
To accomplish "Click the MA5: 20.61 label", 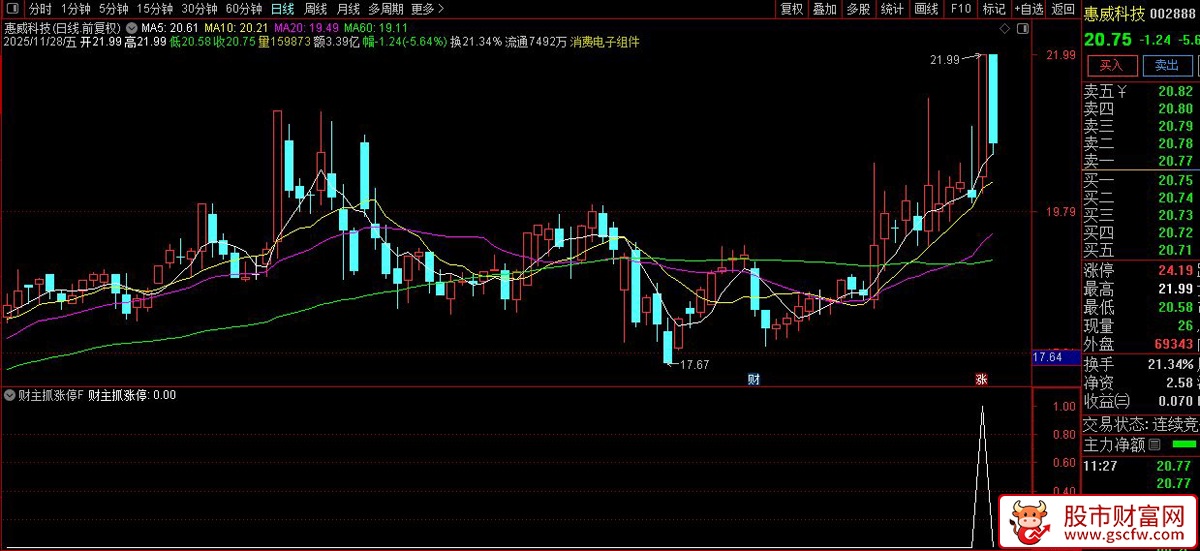I will (169, 27).
